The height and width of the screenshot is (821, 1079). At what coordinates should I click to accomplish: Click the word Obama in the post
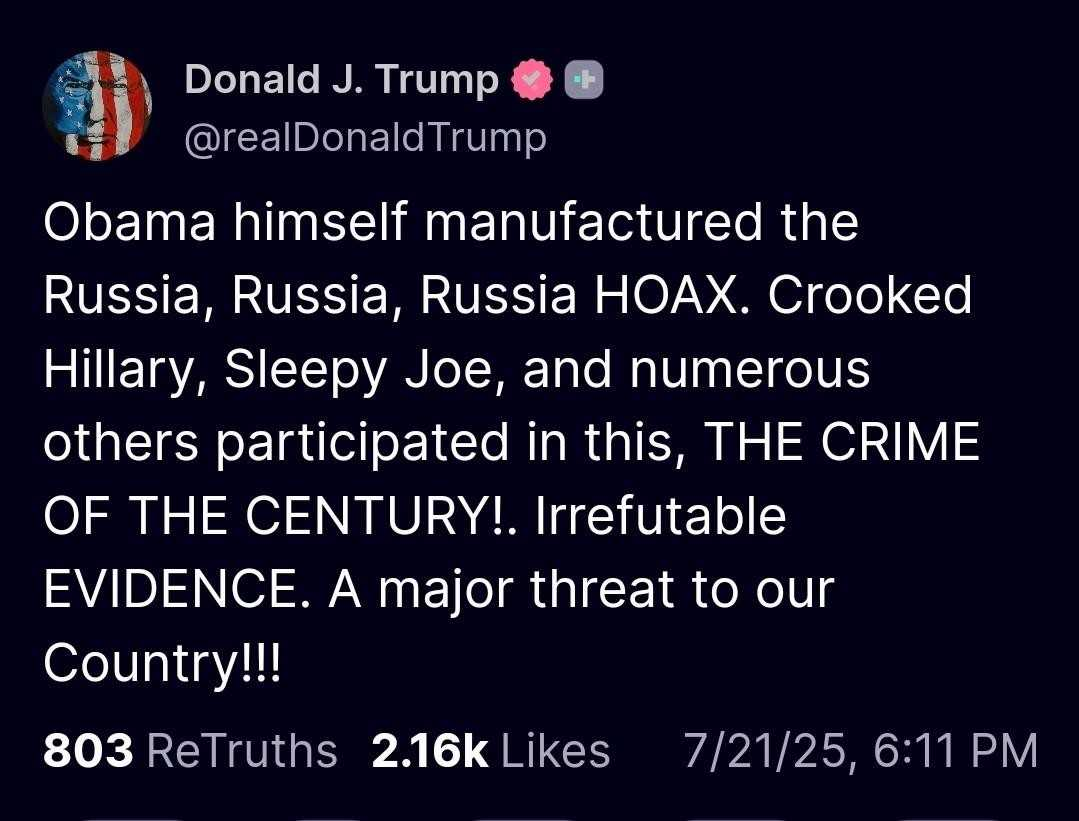(x=129, y=222)
